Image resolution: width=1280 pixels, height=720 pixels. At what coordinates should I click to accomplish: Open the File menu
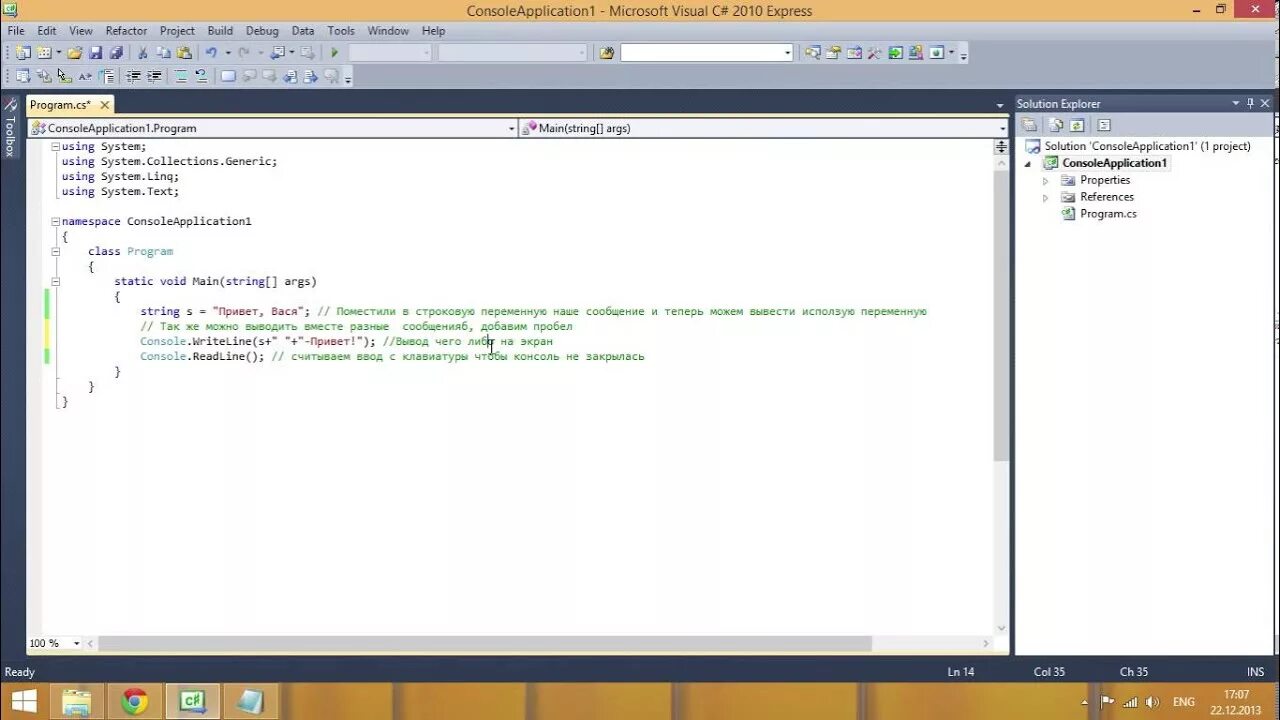click(16, 31)
